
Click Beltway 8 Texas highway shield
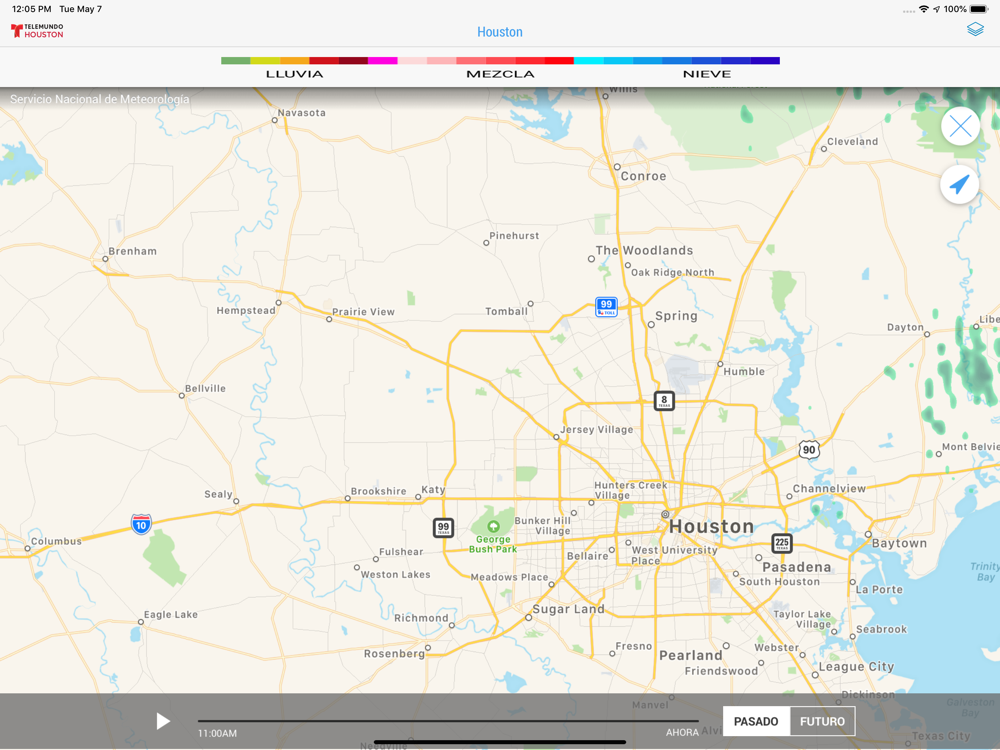click(x=664, y=401)
